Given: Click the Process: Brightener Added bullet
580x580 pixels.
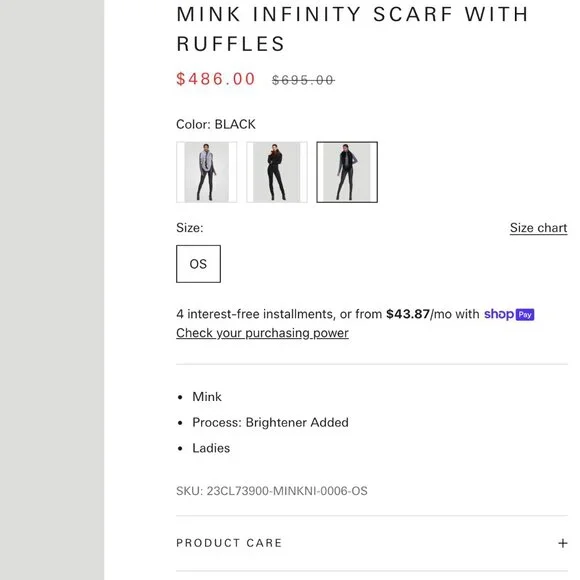Looking at the screenshot, I should pos(270,422).
